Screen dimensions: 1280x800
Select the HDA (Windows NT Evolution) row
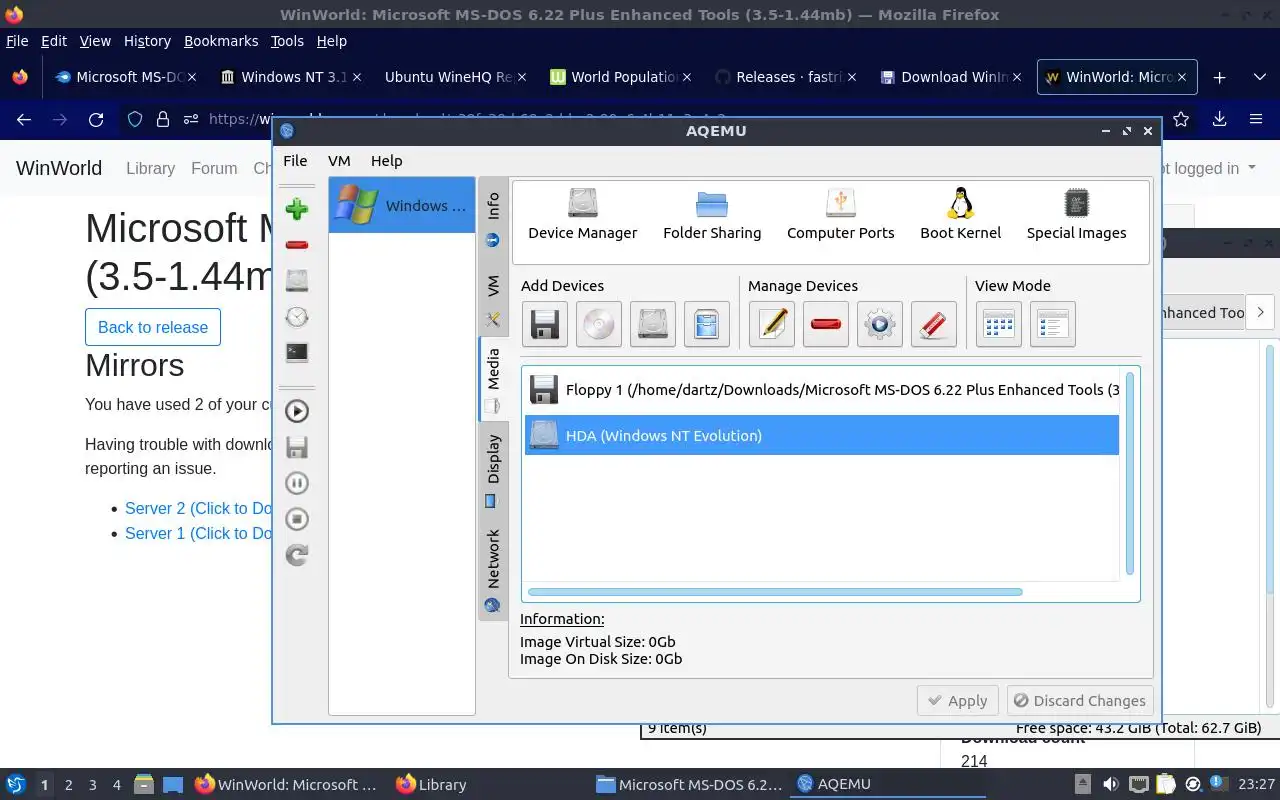tap(822, 435)
